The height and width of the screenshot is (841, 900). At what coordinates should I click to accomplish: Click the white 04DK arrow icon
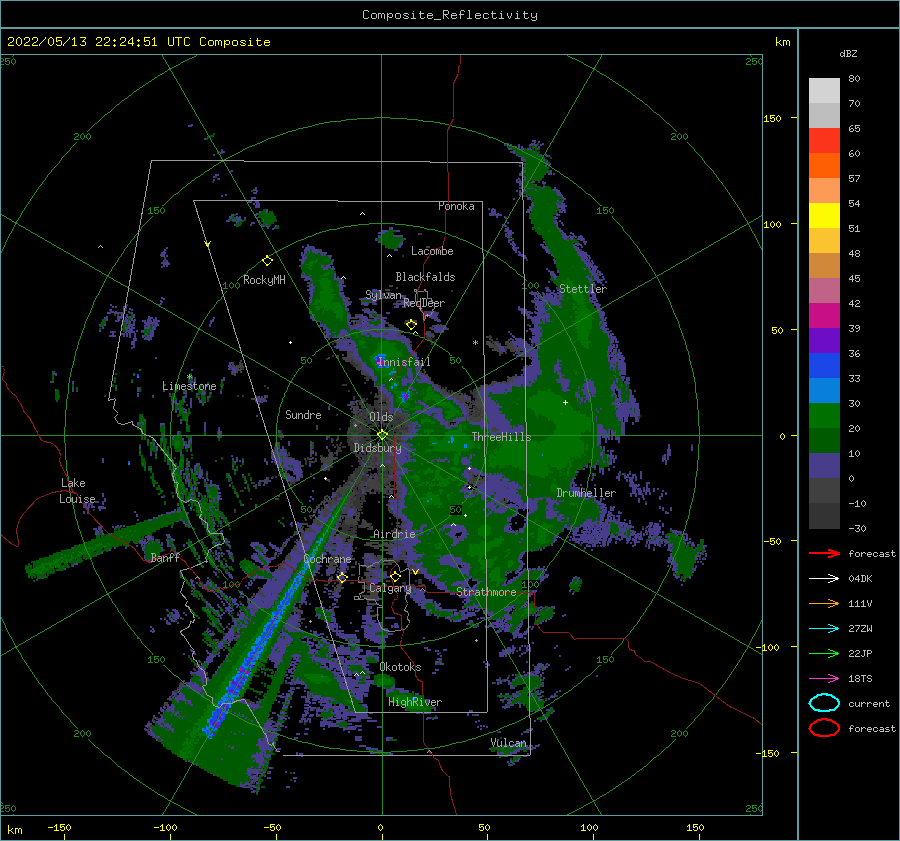[x=824, y=579]
